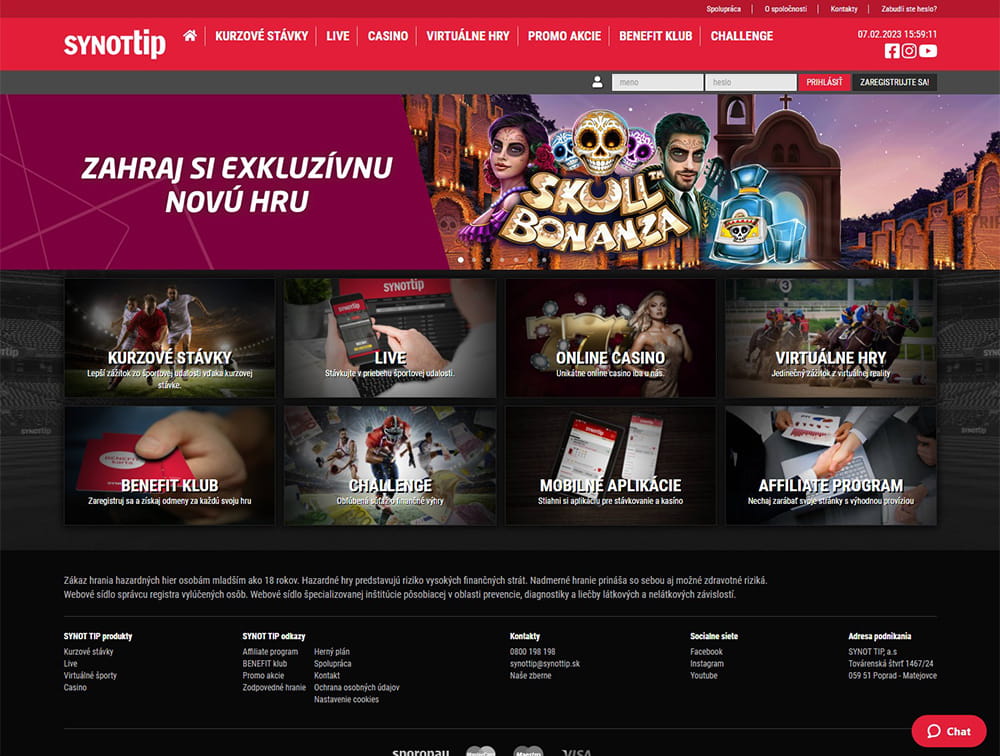Select the second banner carousel dot
Viewport: 1000px width, 756px height.
point(474,260)
